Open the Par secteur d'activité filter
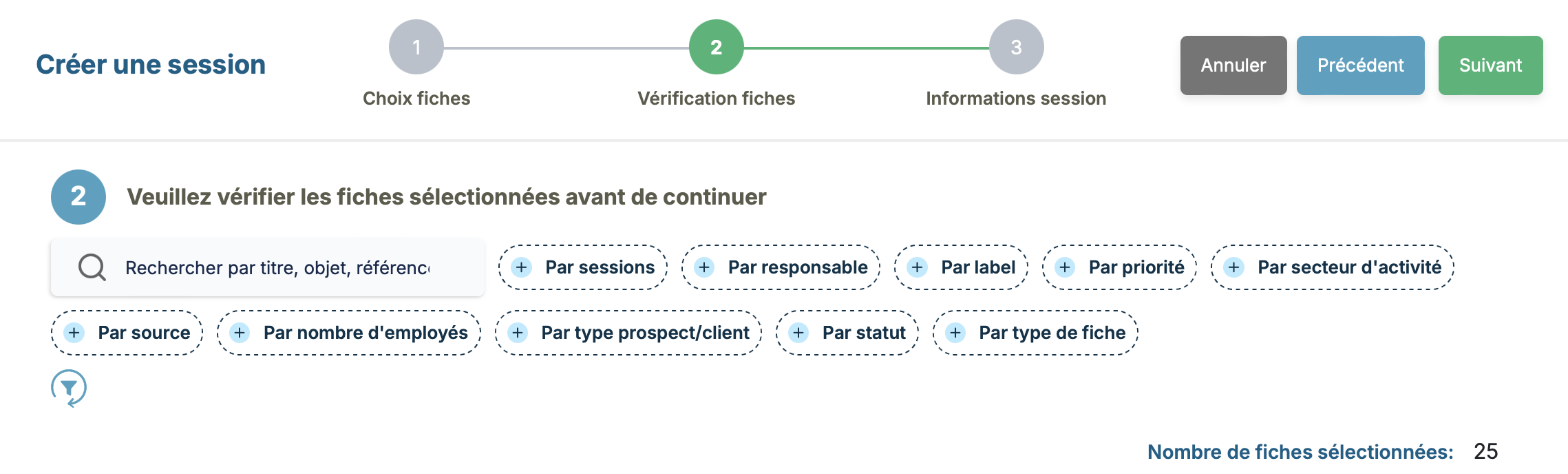 coord(1332,267)
